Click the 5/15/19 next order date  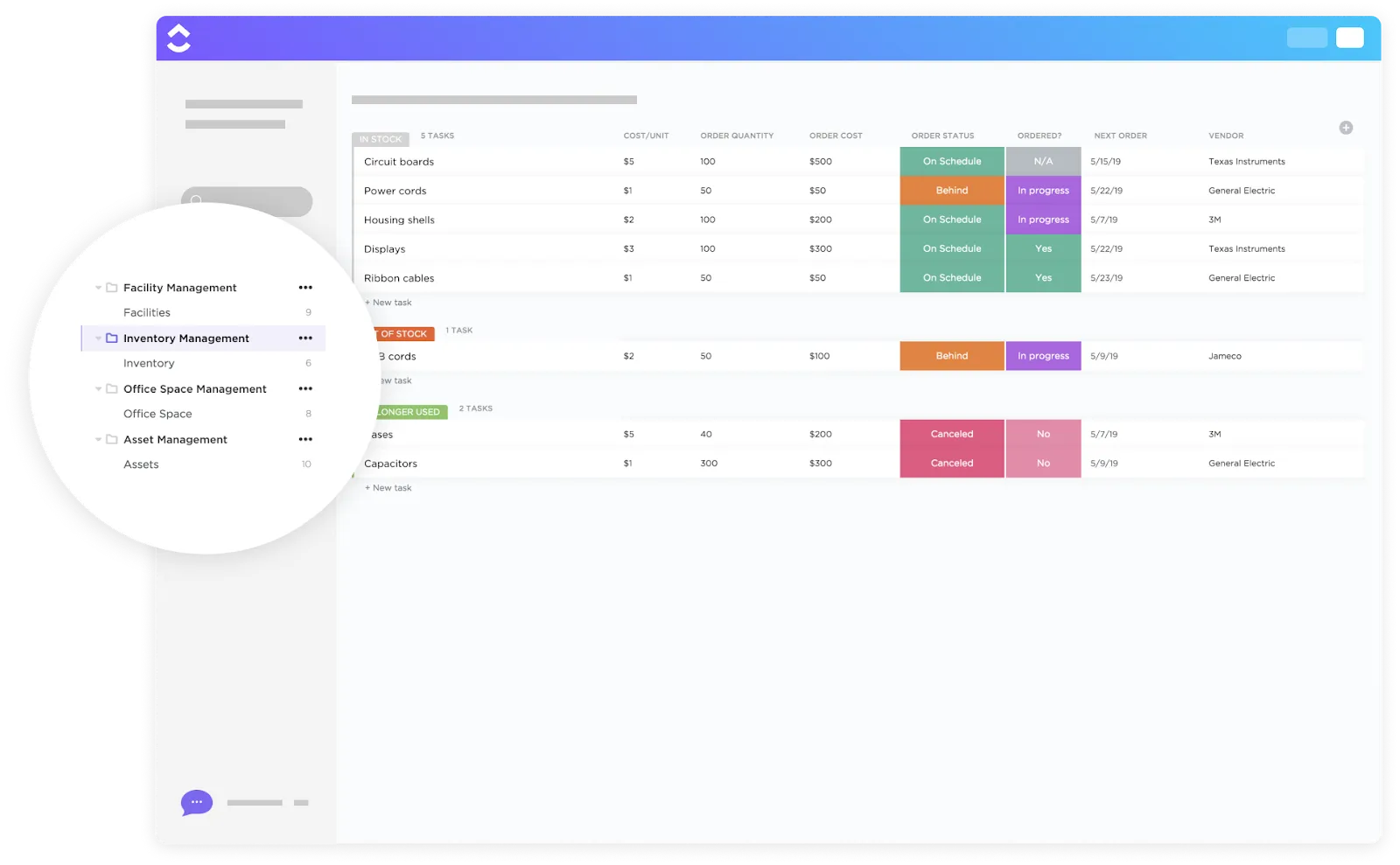point(1105,162)
